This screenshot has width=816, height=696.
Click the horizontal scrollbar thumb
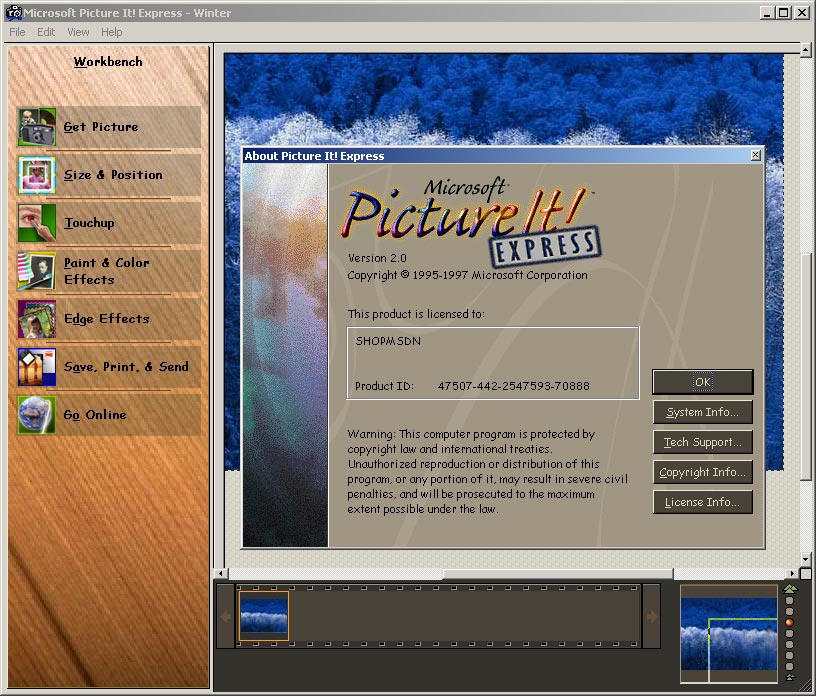[558, 574]
